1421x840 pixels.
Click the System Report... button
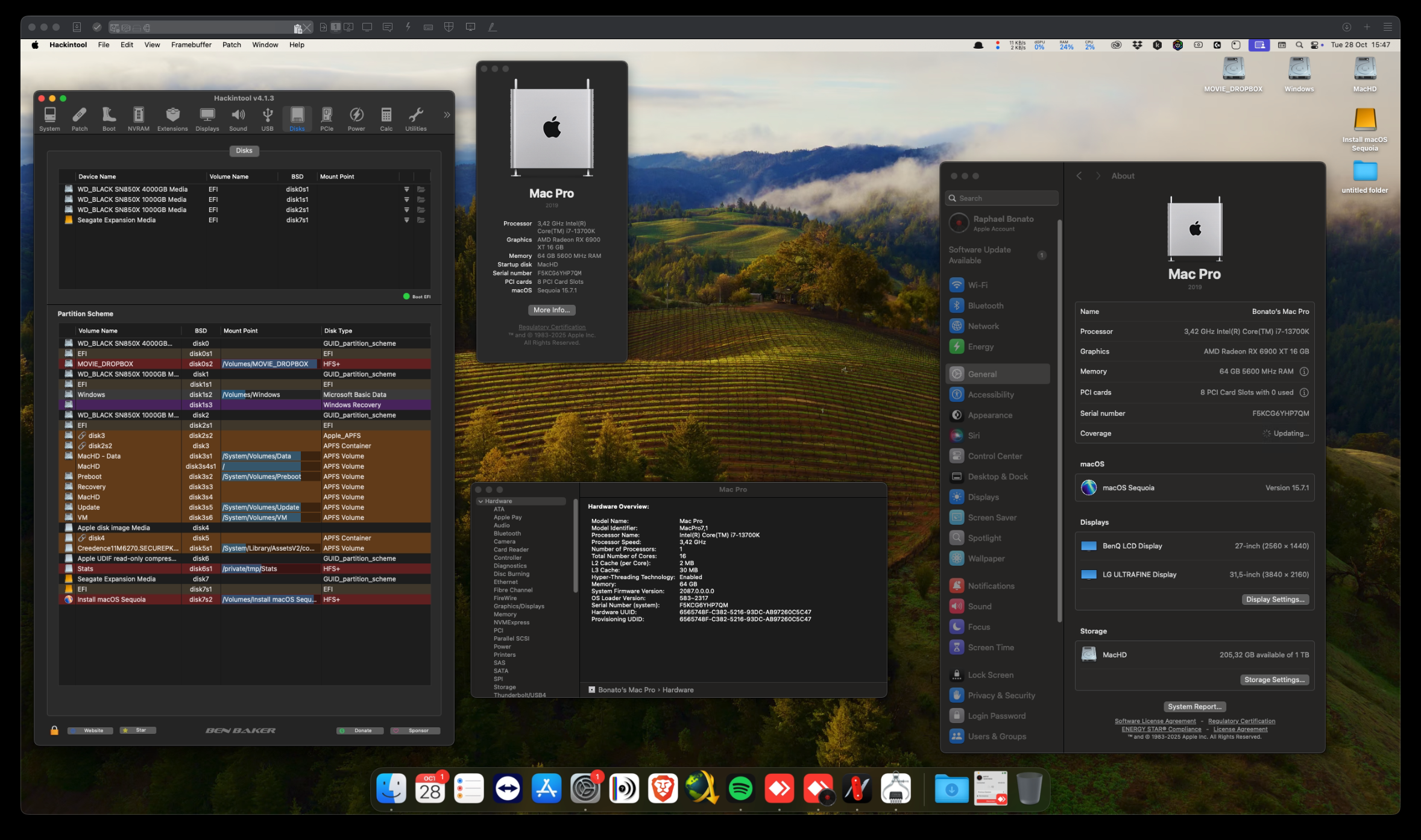point(1194,706)
